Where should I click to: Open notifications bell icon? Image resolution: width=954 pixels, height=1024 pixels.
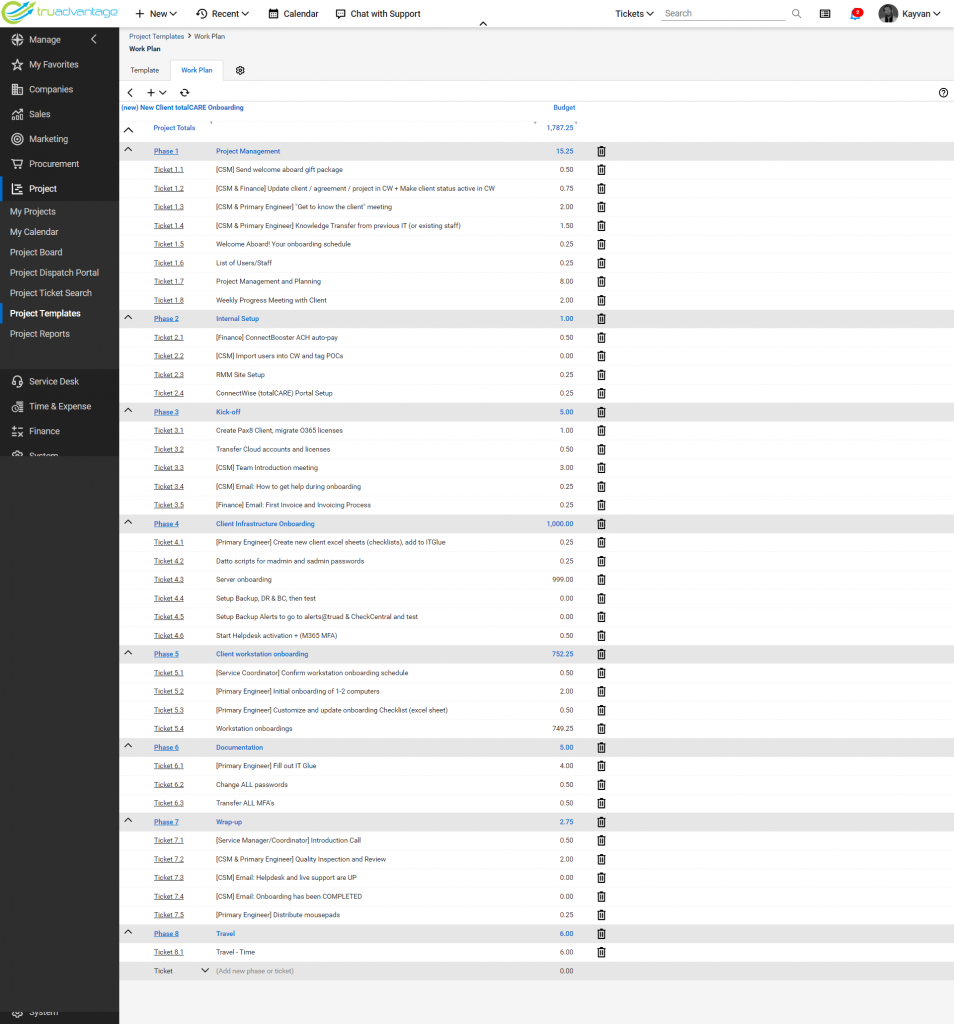click(x=855, y=14)
